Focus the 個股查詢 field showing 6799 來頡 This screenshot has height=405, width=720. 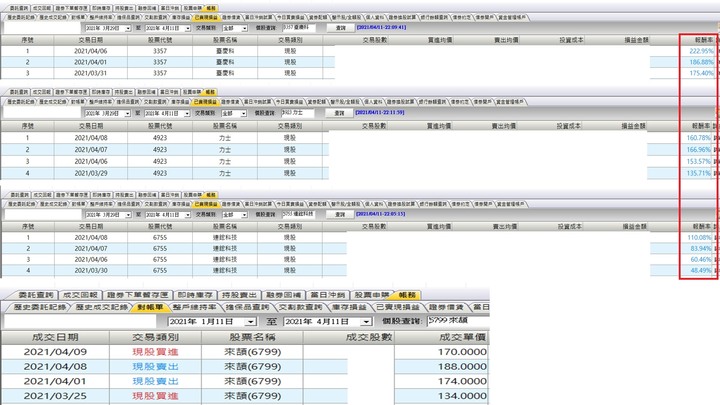[x=458, y=321]
